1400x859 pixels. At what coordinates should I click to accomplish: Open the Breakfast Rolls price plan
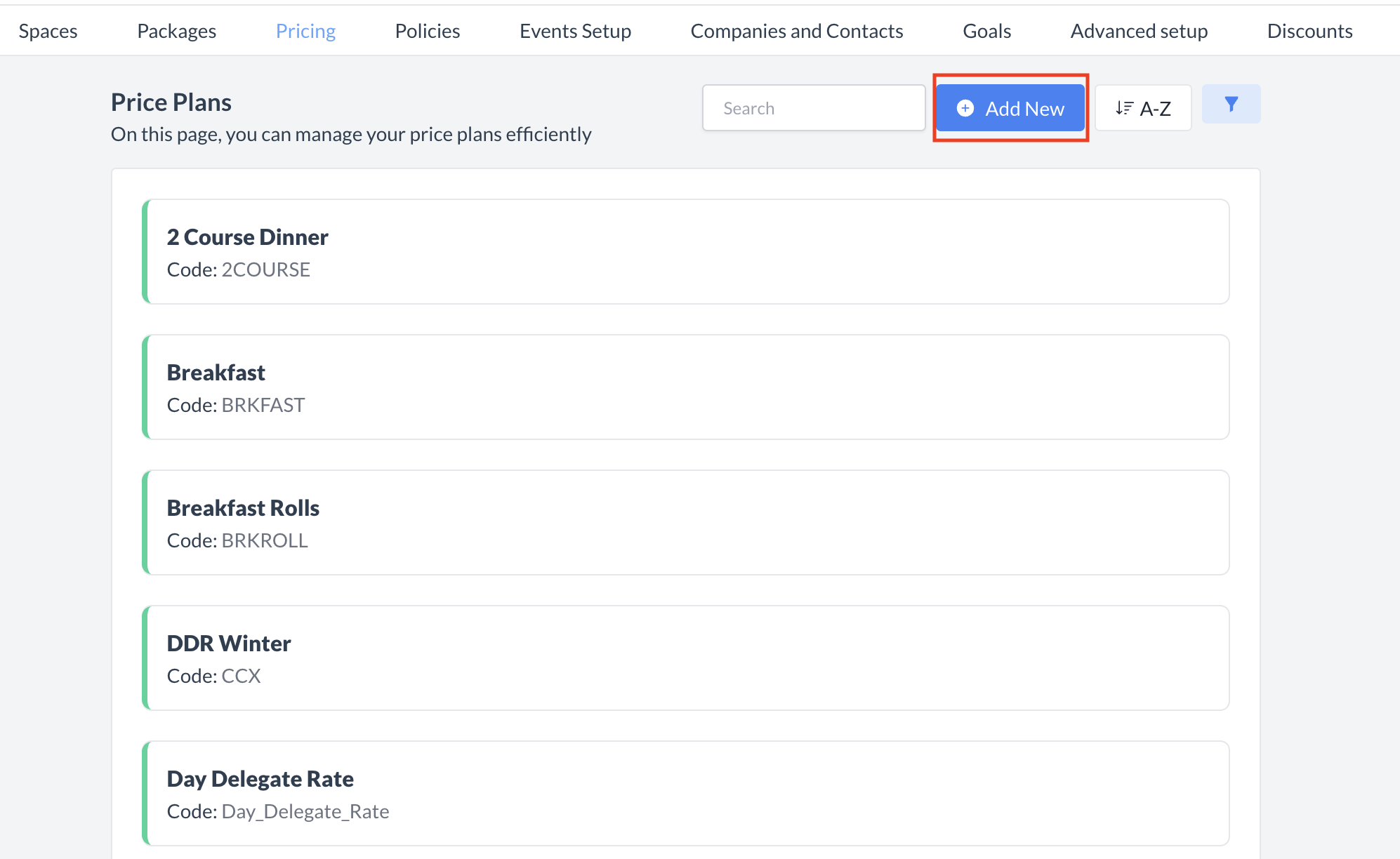(x=685, y=522)
